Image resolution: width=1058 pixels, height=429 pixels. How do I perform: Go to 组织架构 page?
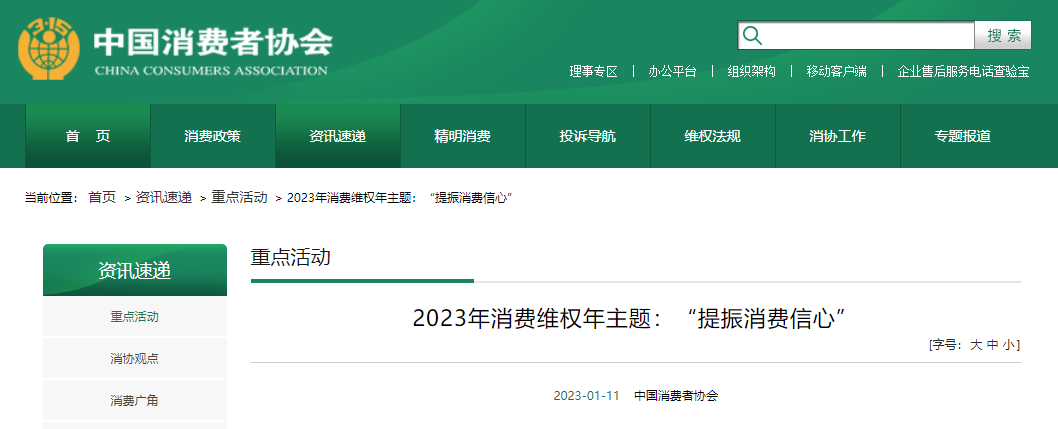point(751,72)
